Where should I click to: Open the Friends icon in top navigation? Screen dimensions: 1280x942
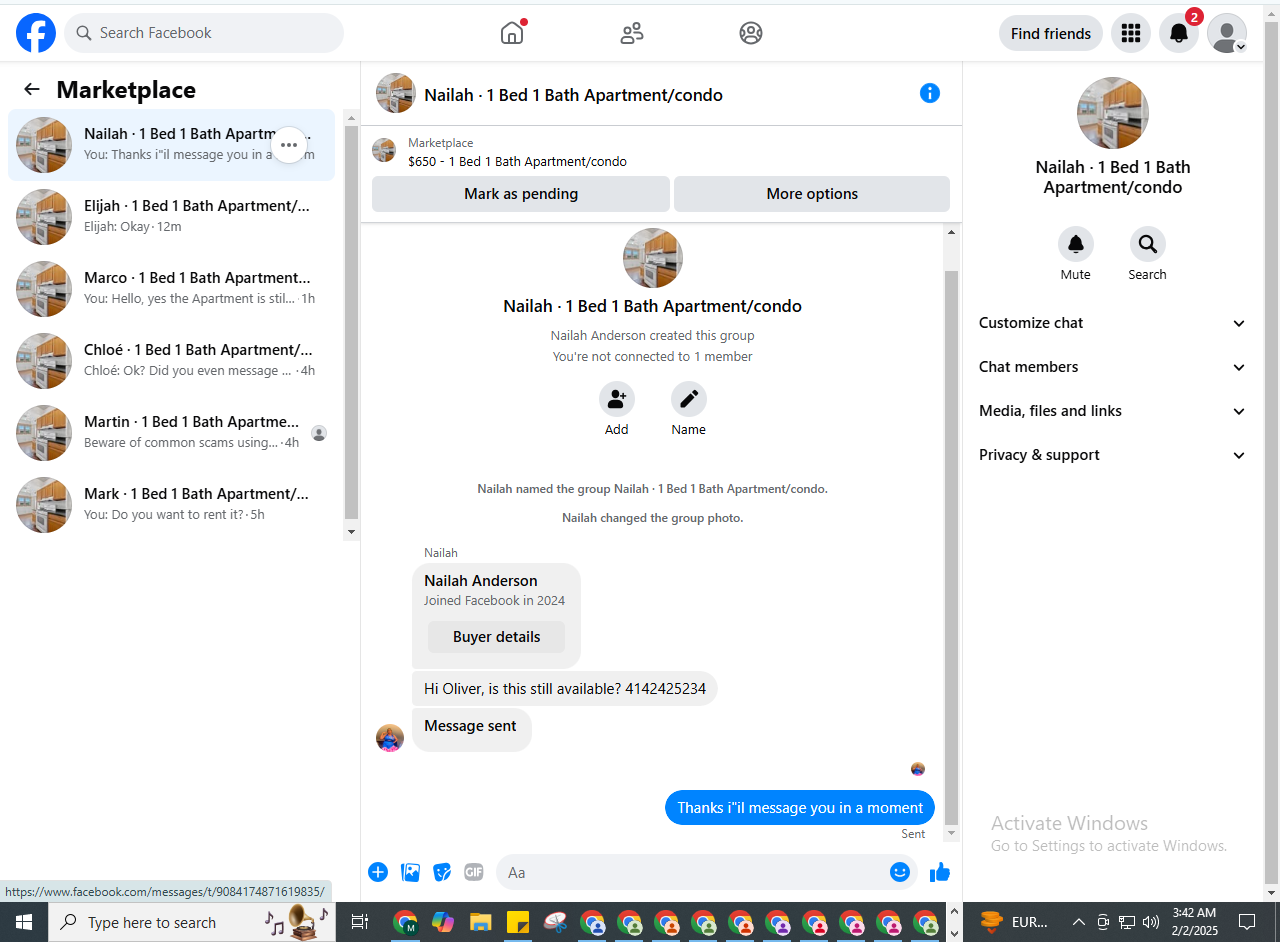pos(632,33)
